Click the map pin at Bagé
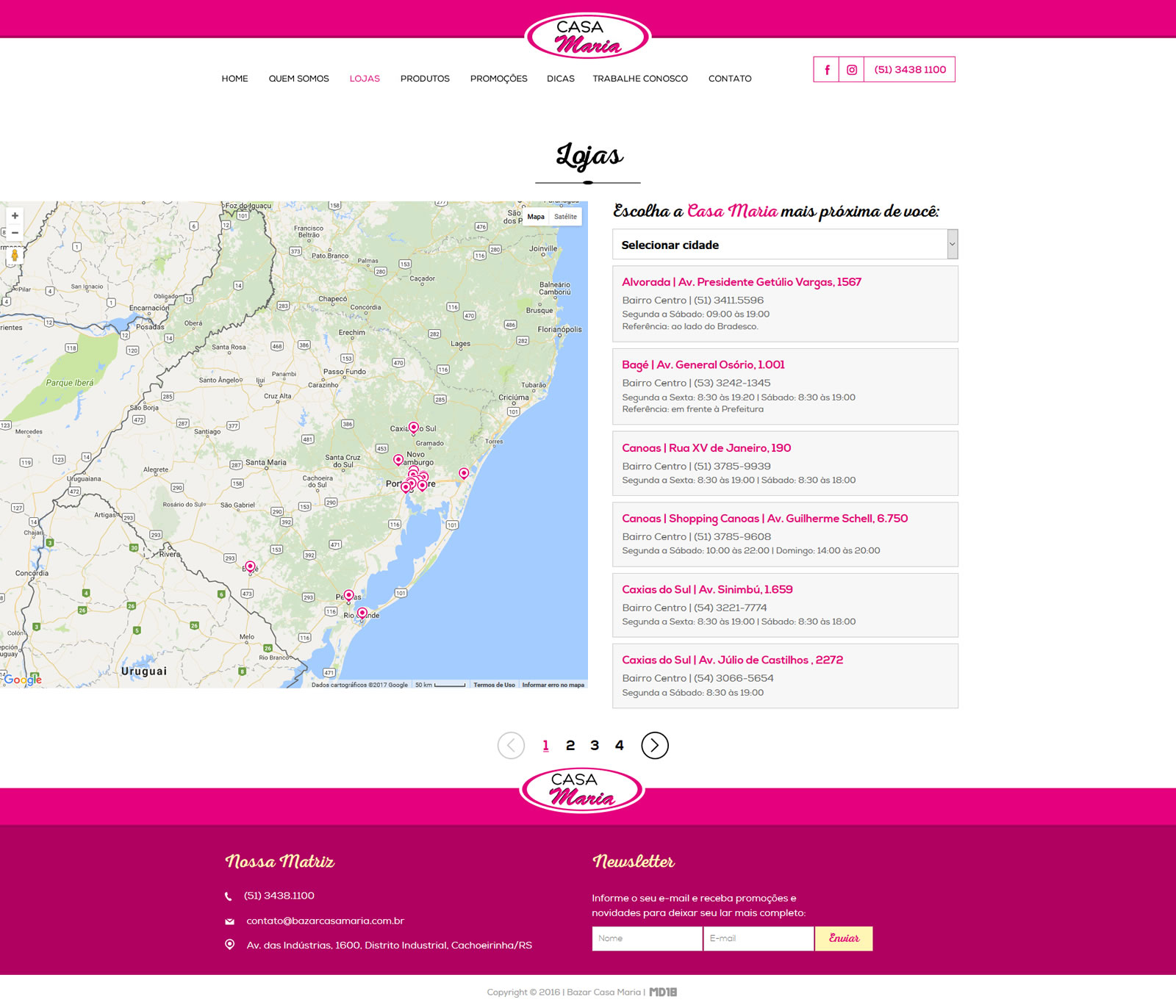 pyautogui.click(x=250, y=566)
